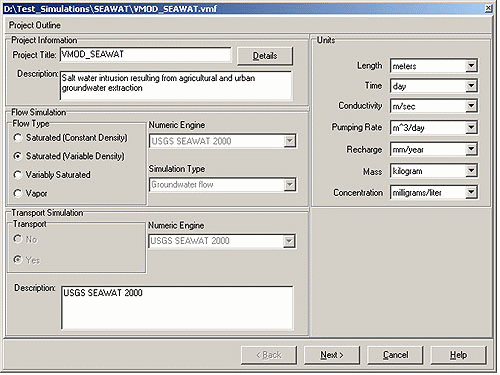Open Help for this dialog
The width and height of the screenshot is (500, 375).
[458, 355]
